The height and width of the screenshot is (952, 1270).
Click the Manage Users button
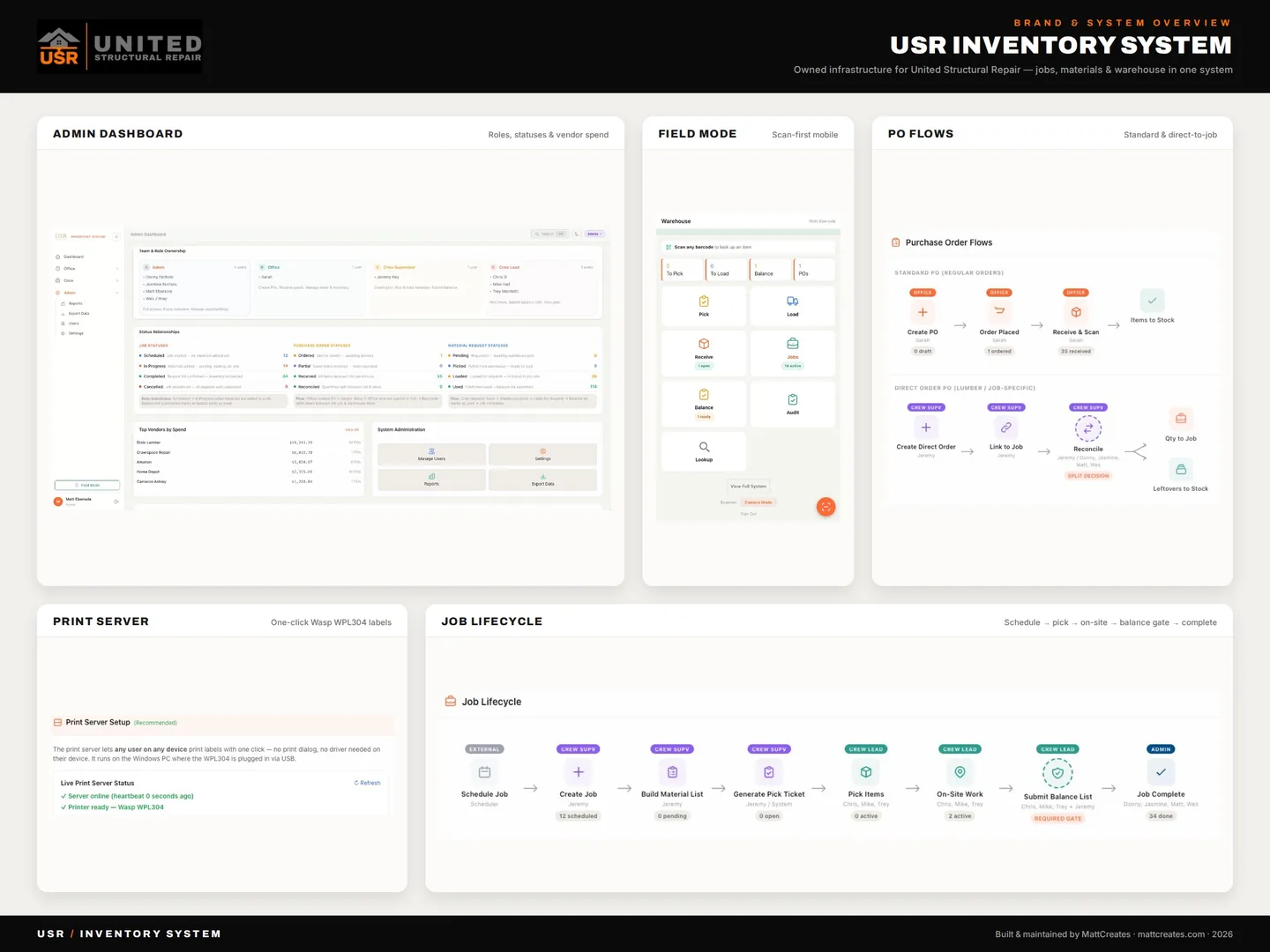coord(431,454)
